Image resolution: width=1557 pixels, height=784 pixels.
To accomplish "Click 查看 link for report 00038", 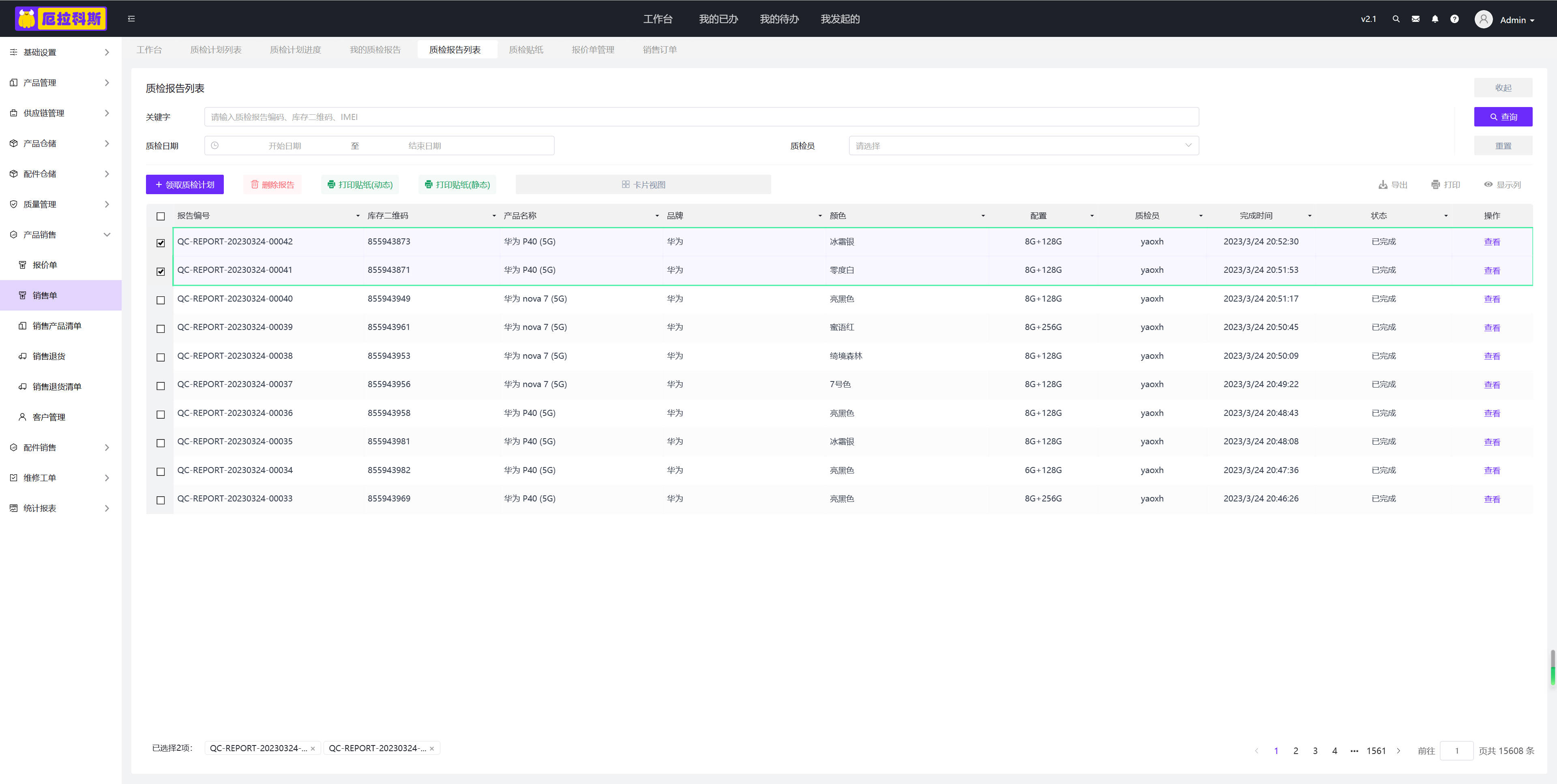I will [1491, 356].
